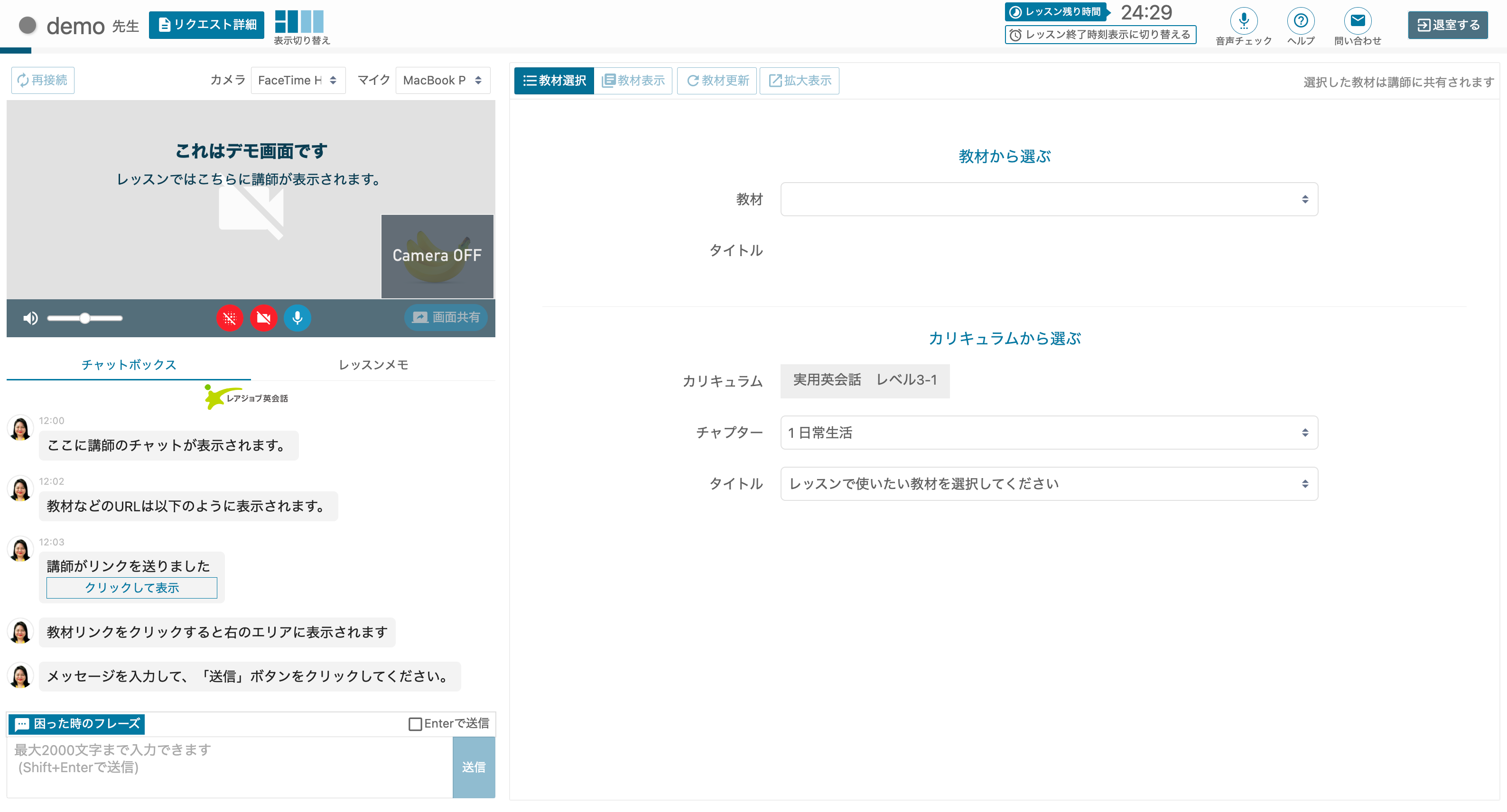The width and height of the screenshot is (1507, 812).
Task: Toggle the red camera off button
Action: point(264,318)
